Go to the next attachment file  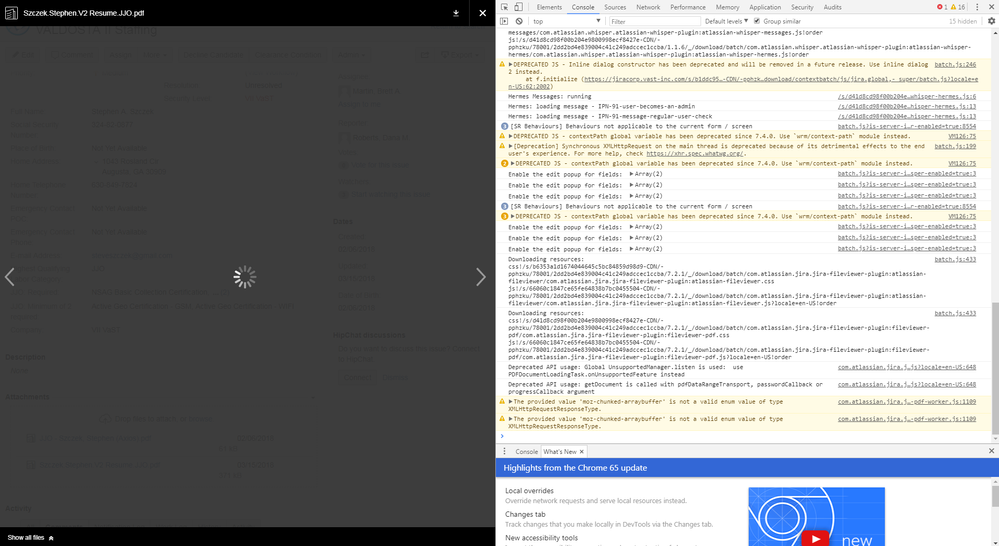[x=481, y=277]
